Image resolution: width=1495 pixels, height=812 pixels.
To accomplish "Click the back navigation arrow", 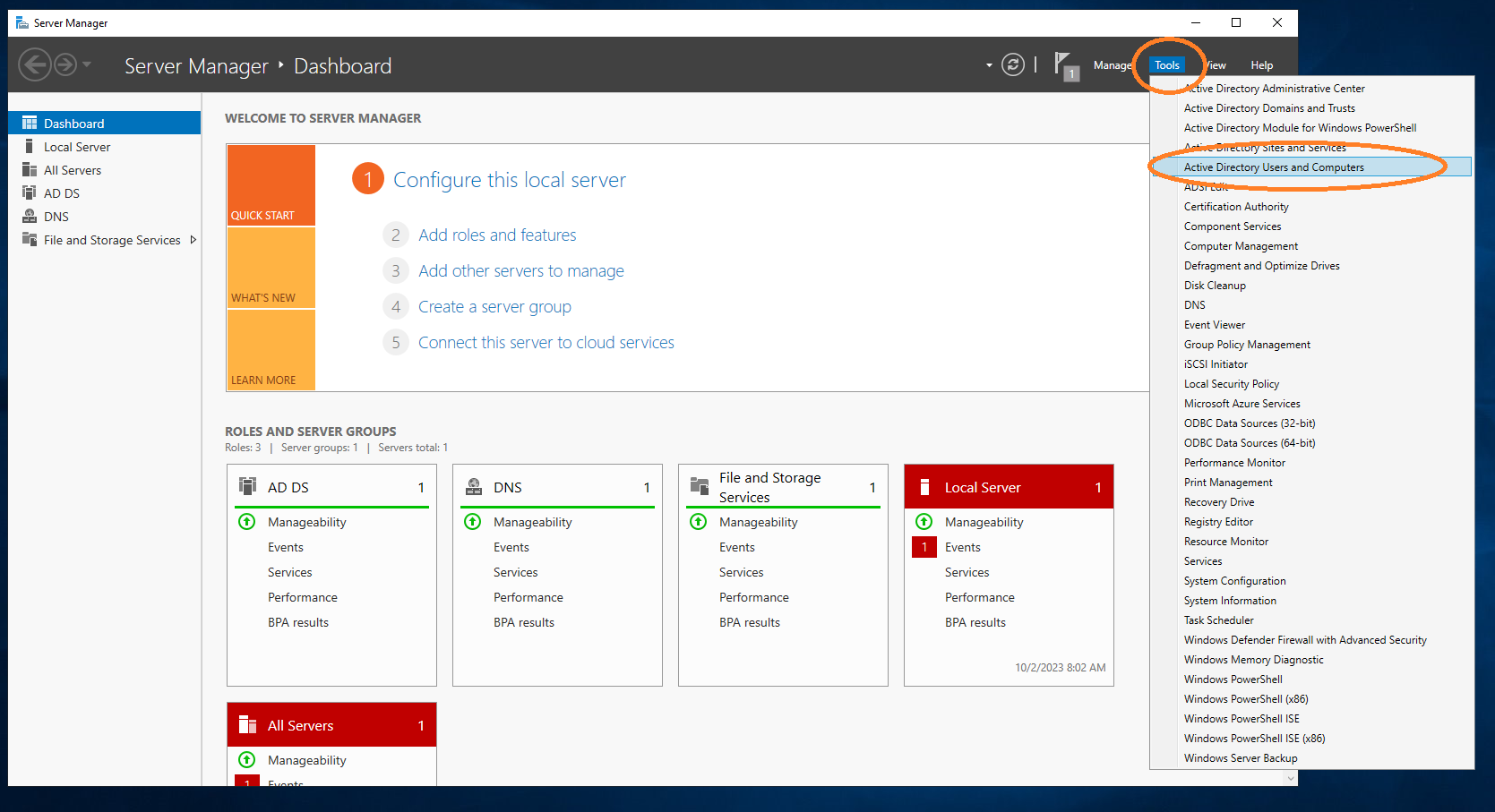I will tap(36, 64).
